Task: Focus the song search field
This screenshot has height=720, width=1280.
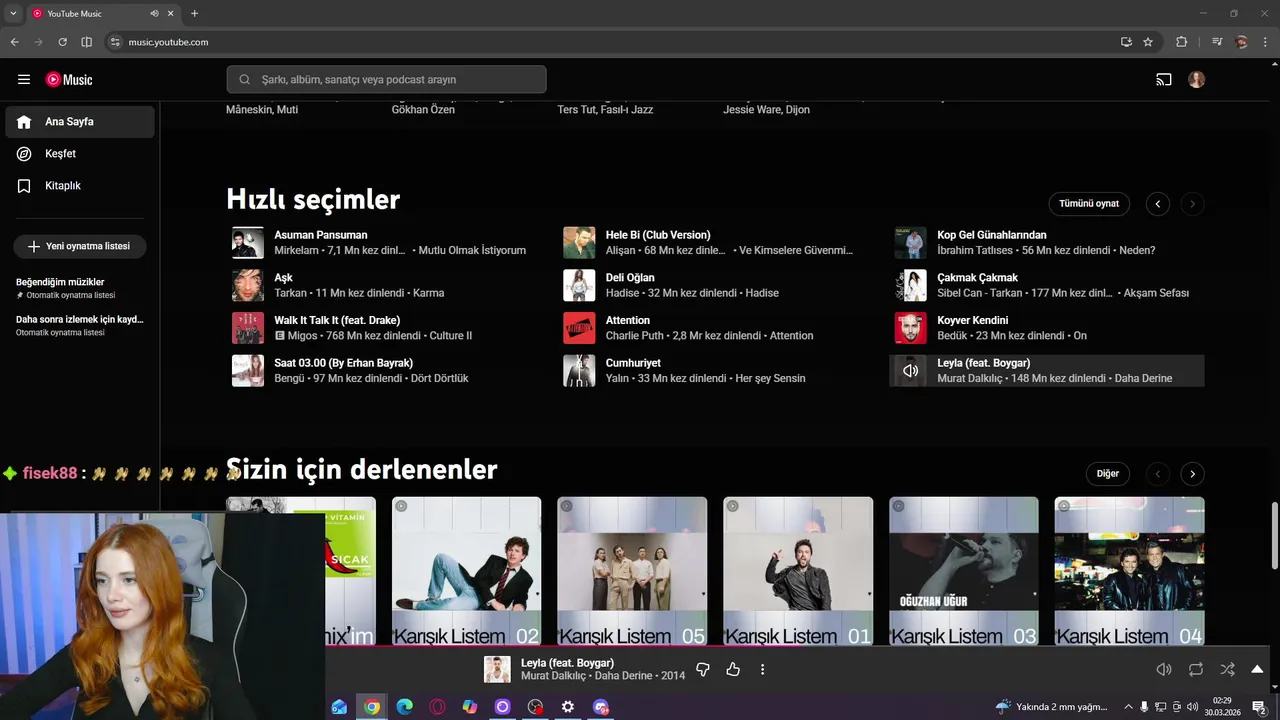Action: [x=386, y=80]
